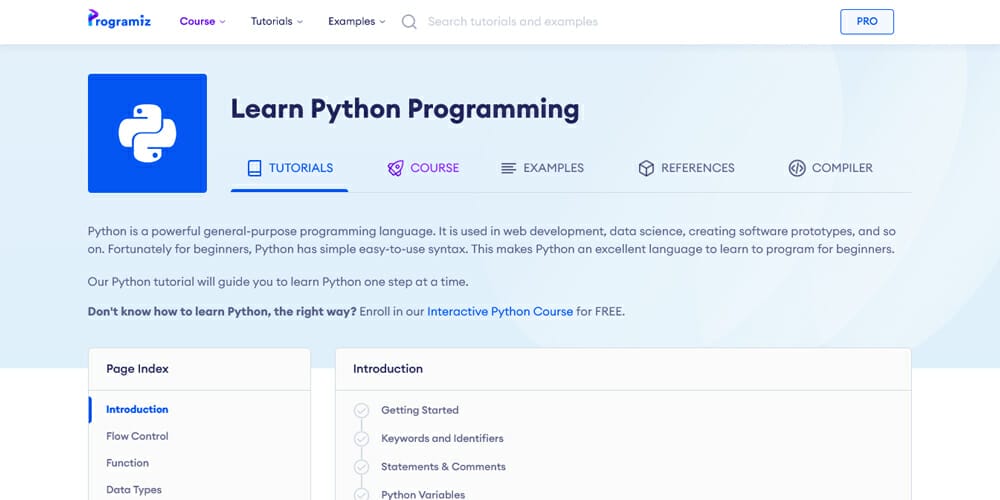The image size is (1000, 500).
Task: Open the Statements & Comments tutorial
Action: (x=443, y=467)
